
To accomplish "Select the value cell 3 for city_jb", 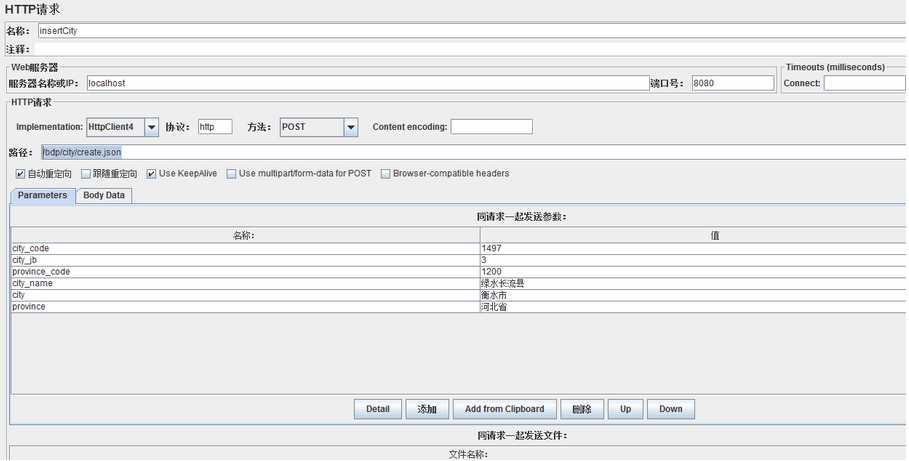I will 694,260.
